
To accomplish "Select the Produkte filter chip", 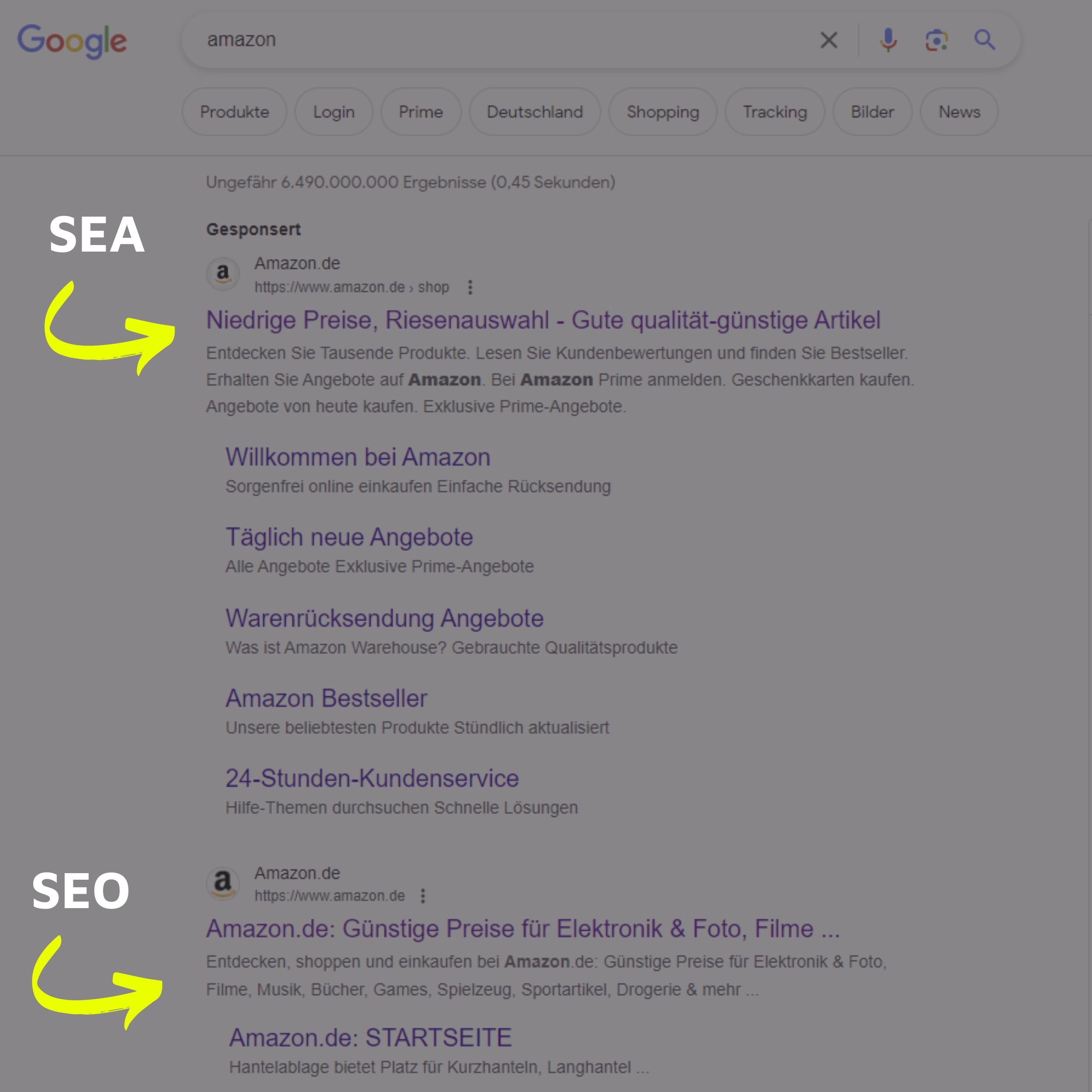I will coord(235,112).
